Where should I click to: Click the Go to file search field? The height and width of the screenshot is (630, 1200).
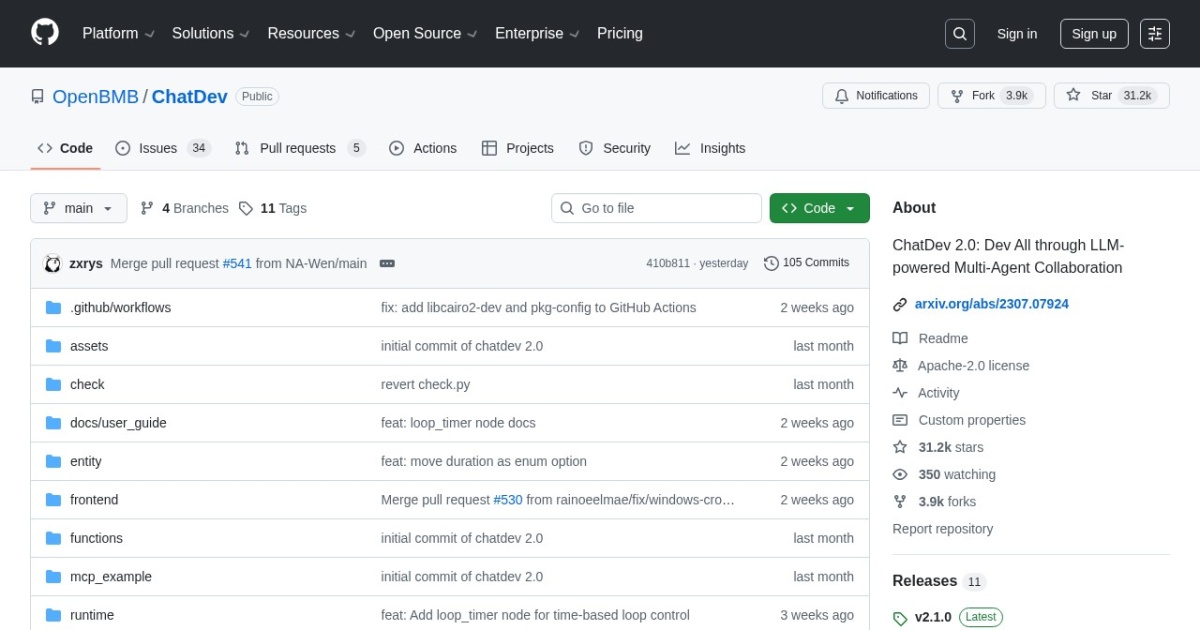tap(656, 208)
